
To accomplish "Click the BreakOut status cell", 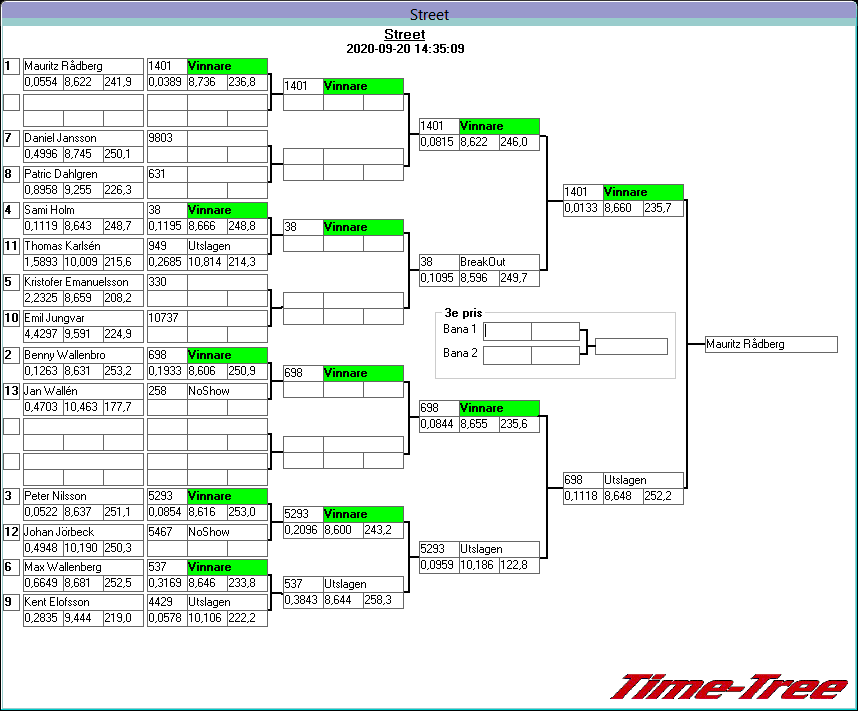I will coord(499,262).
